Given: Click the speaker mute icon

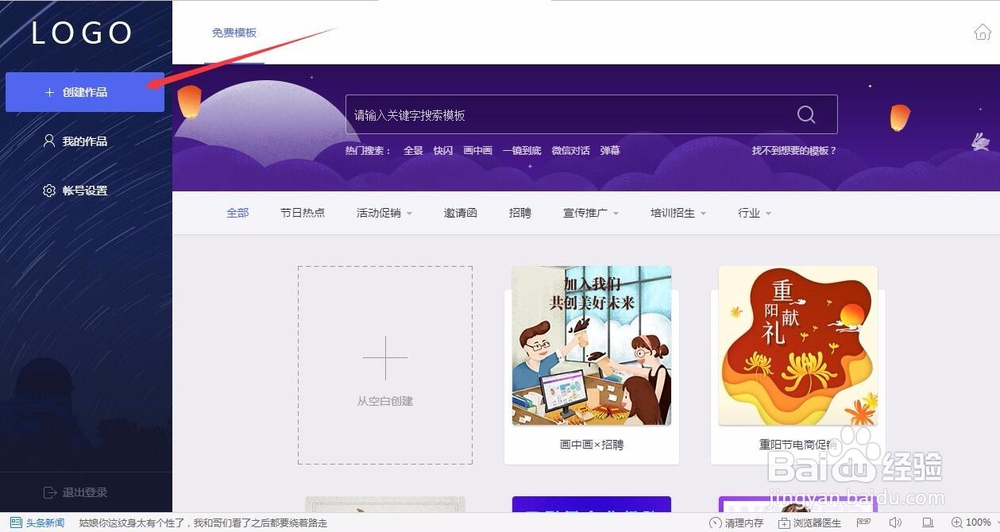Looking at the screenshot, I should (895, 522).
